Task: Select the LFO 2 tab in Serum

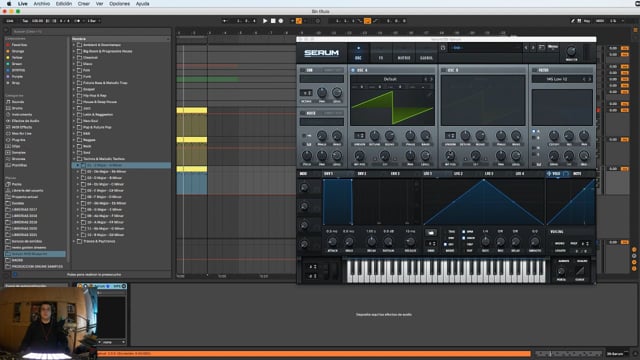Action: tap(458, 174)
